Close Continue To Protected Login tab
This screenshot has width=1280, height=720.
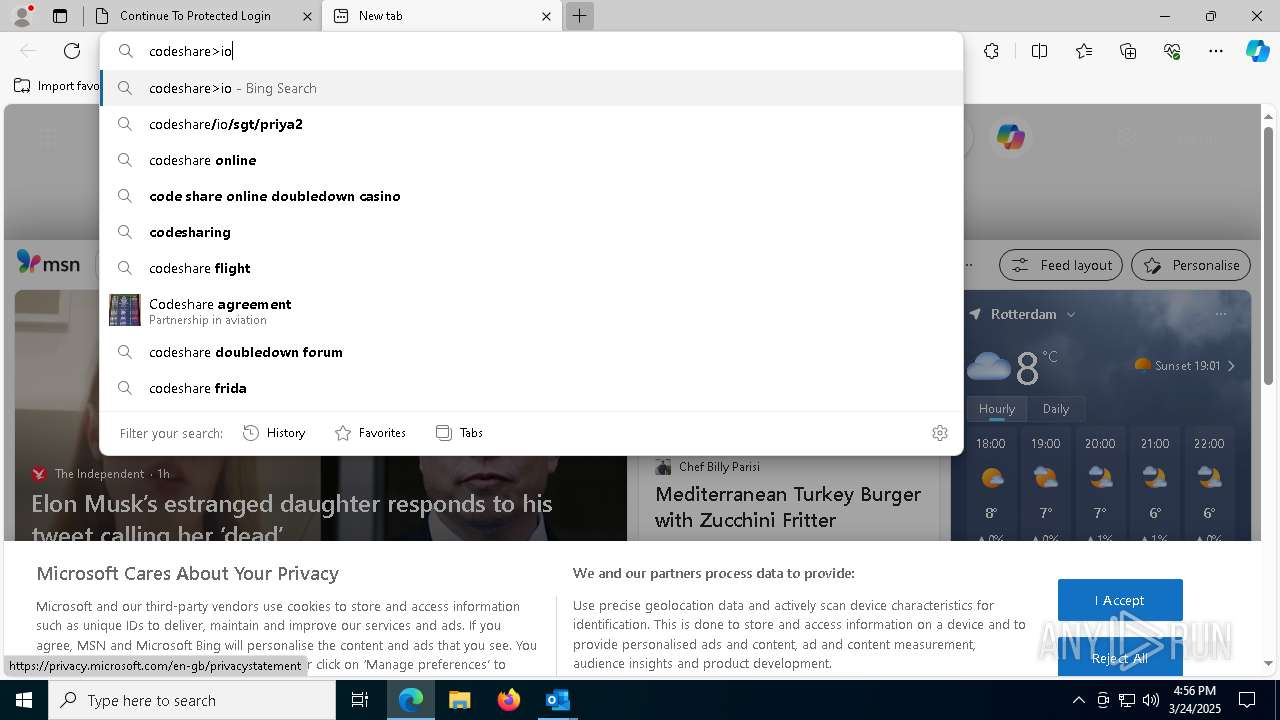[307, 16]
